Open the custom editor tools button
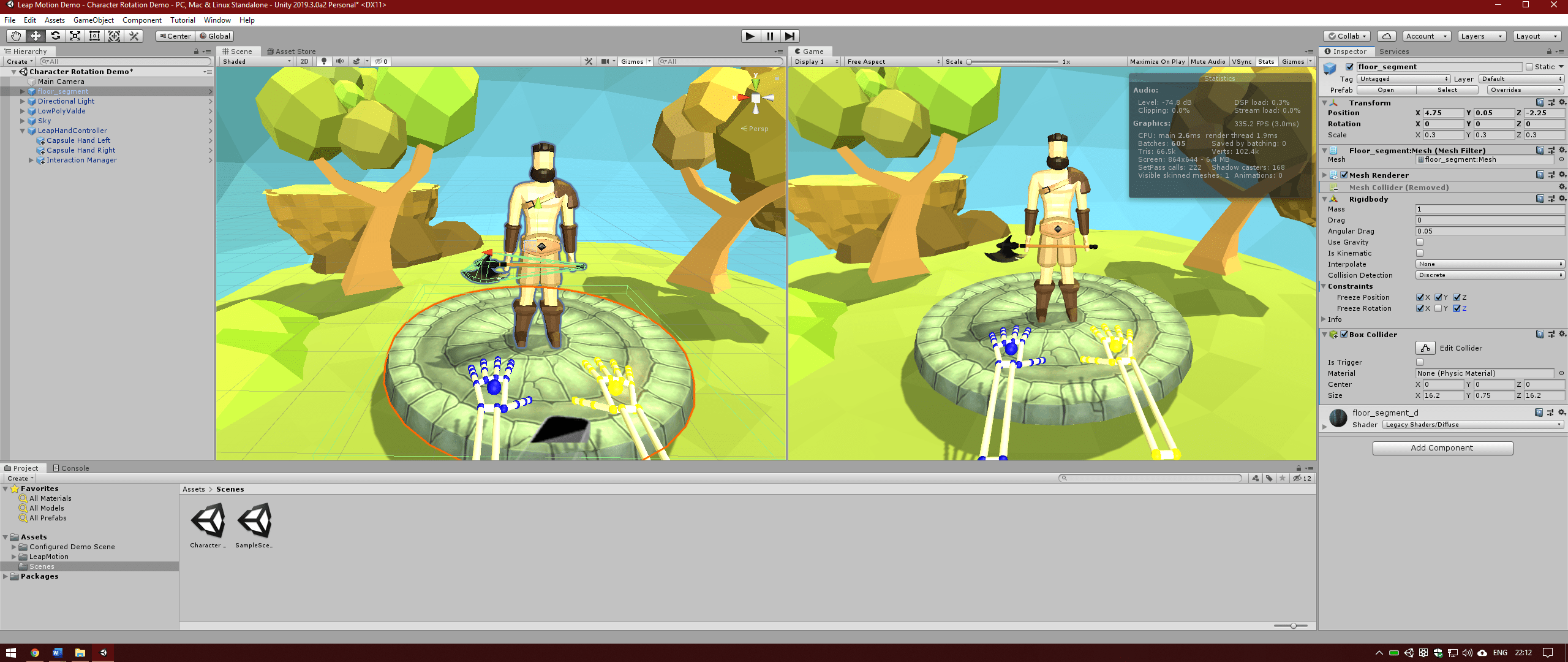This screenshot has width=1568, height=662. [x=134, y=36]
